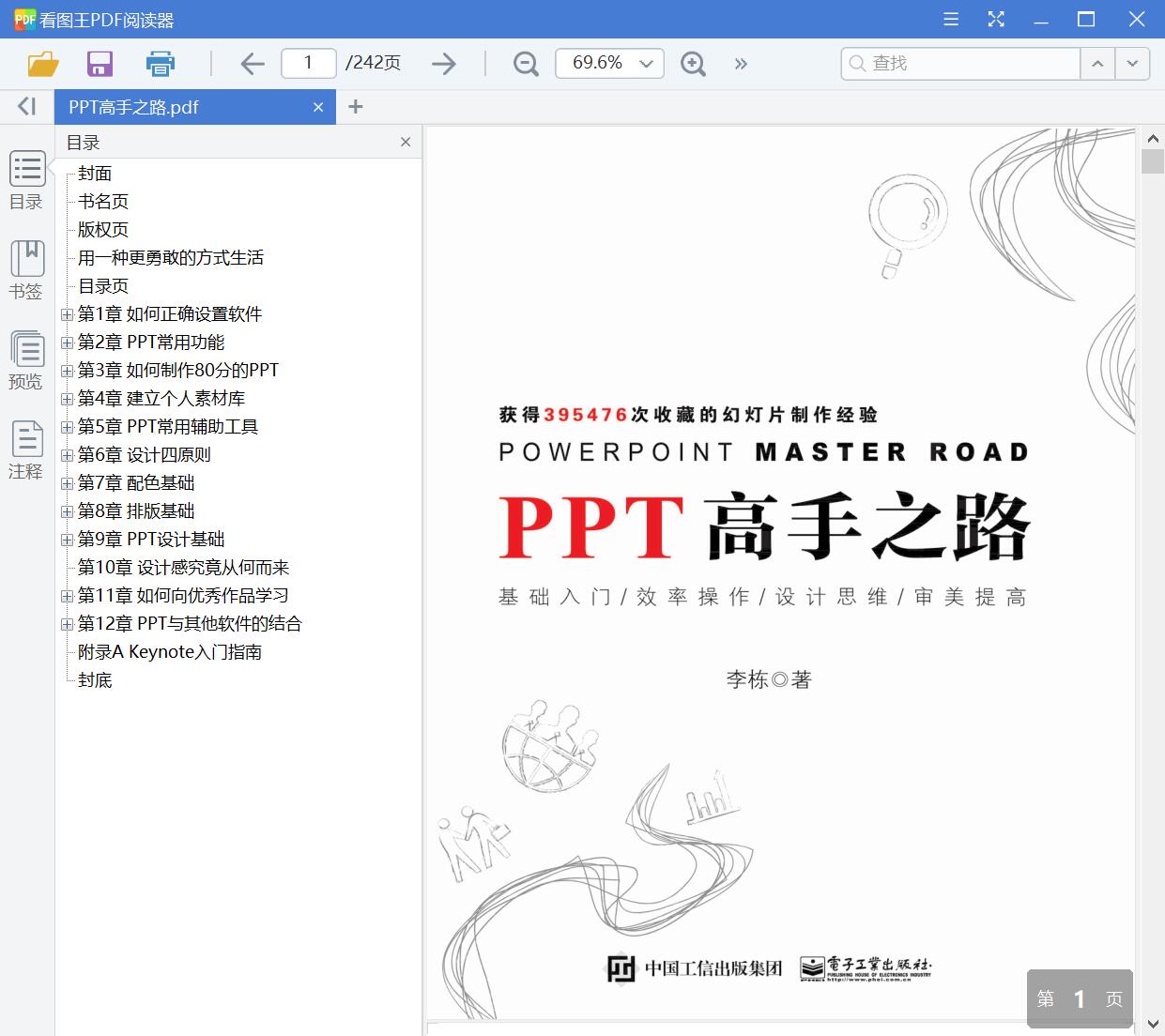The height and width of the screenshot is (1036, 1165).
Task: Click the page number input field
Action: (308, 64)
